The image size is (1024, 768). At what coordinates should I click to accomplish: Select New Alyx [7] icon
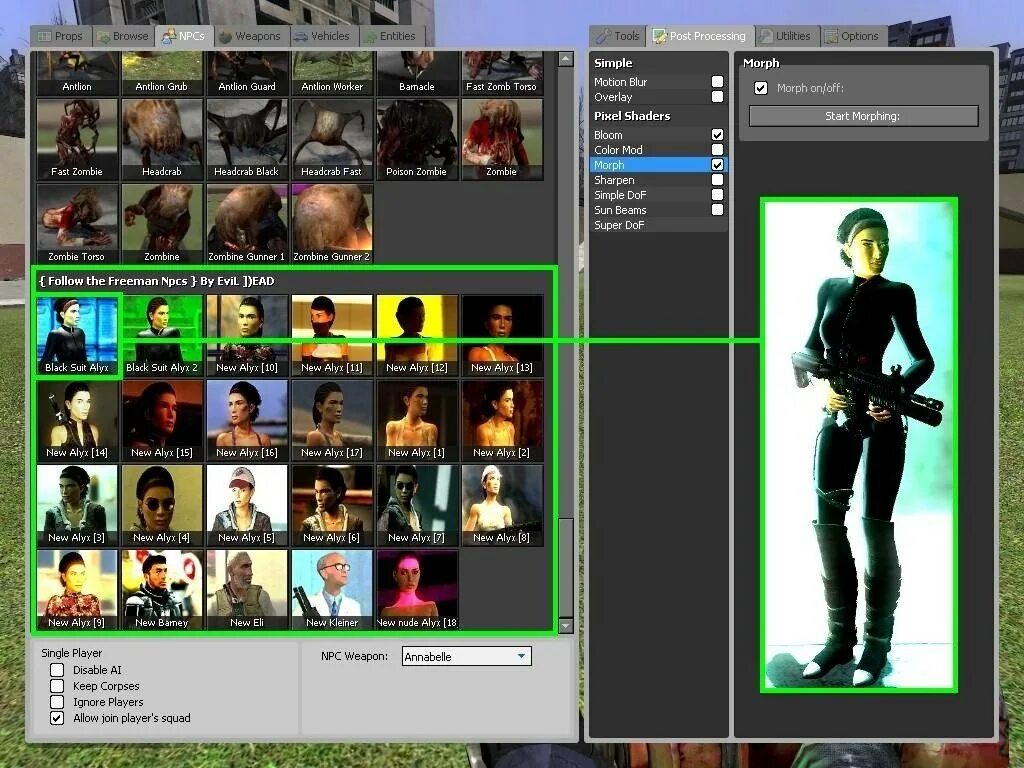[417, 505]
